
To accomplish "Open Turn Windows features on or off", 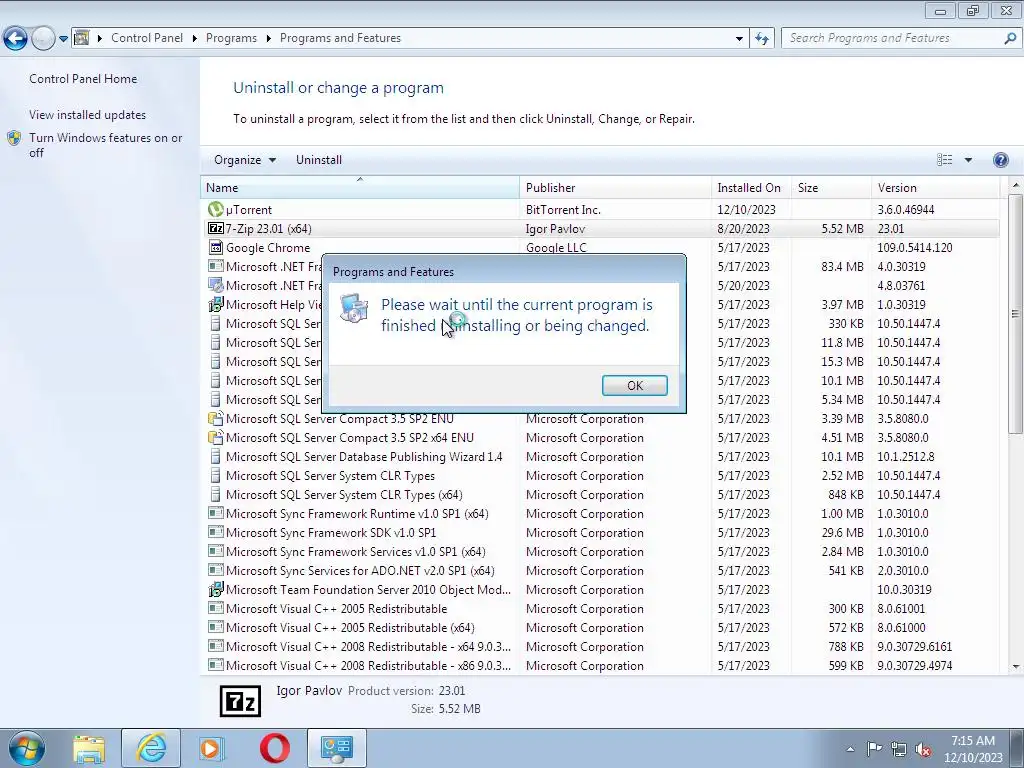I will click(x=106, y=145).
